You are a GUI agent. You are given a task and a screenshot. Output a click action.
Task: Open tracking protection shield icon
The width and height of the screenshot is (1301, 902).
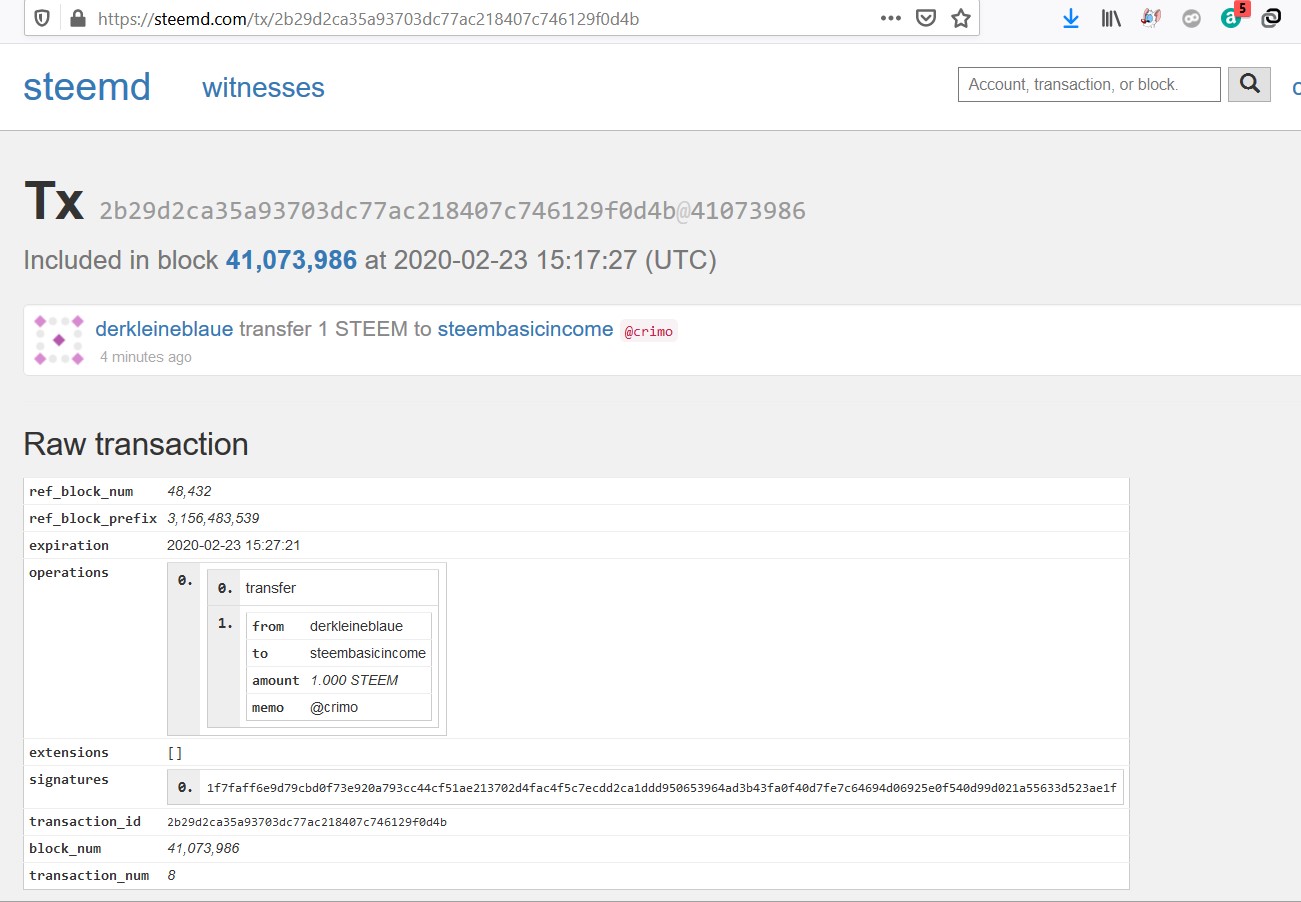pos(43,18)
